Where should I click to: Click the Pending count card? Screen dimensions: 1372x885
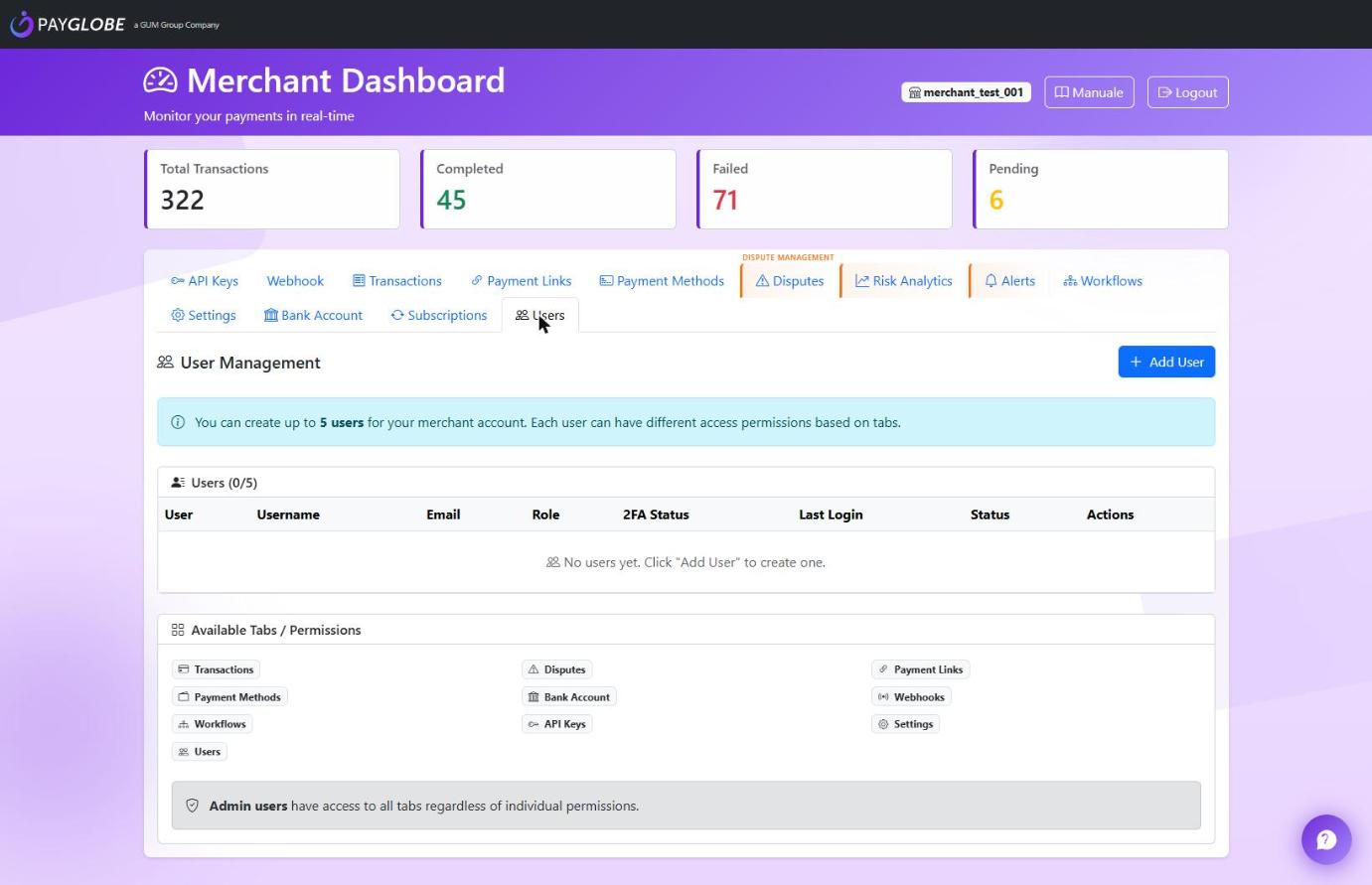point(1101,189)
